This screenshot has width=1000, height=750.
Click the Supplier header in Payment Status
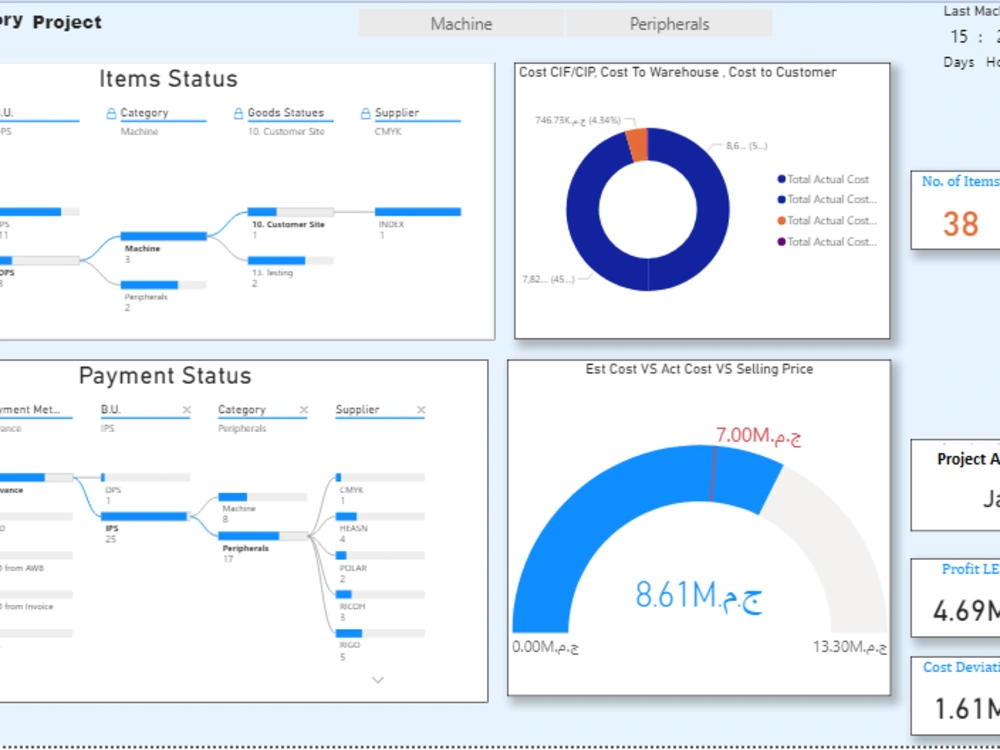(x=357, y=409)
